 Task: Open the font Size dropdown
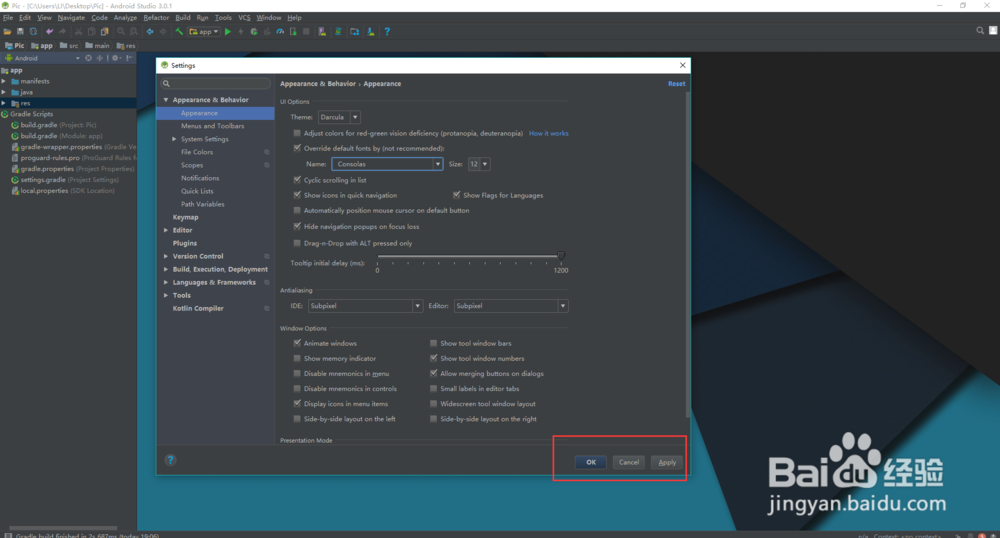[479, 164]
